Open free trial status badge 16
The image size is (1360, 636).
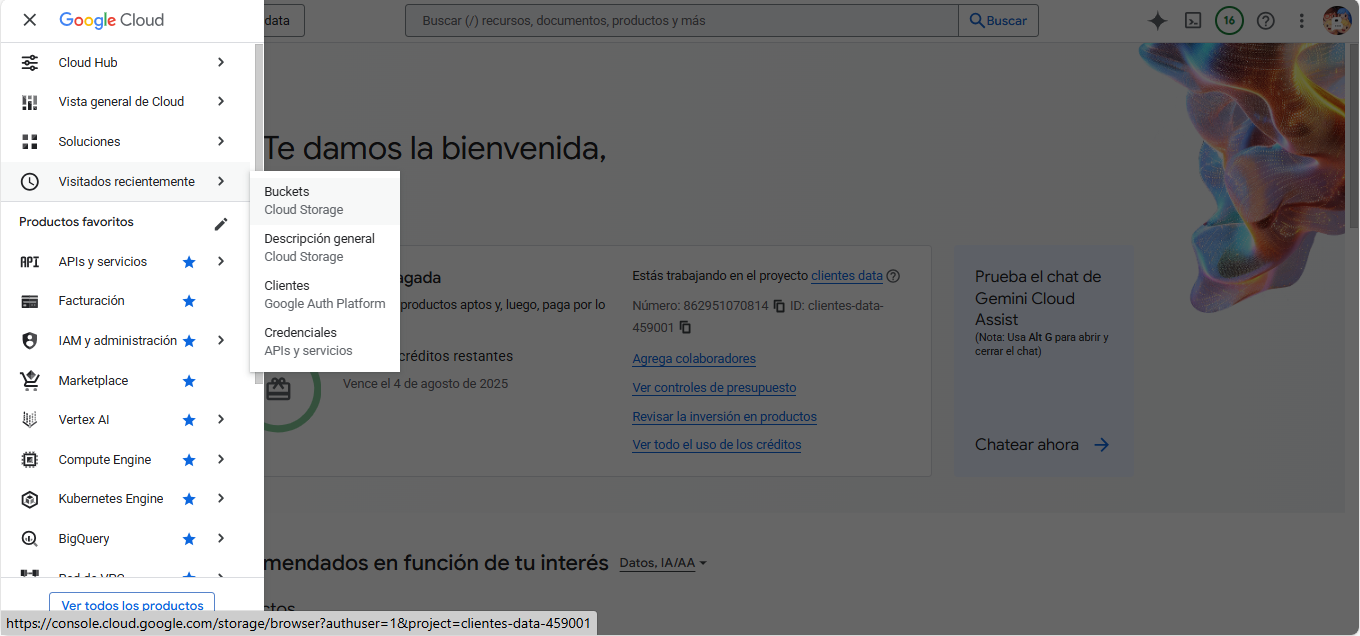coord(1229,20)
